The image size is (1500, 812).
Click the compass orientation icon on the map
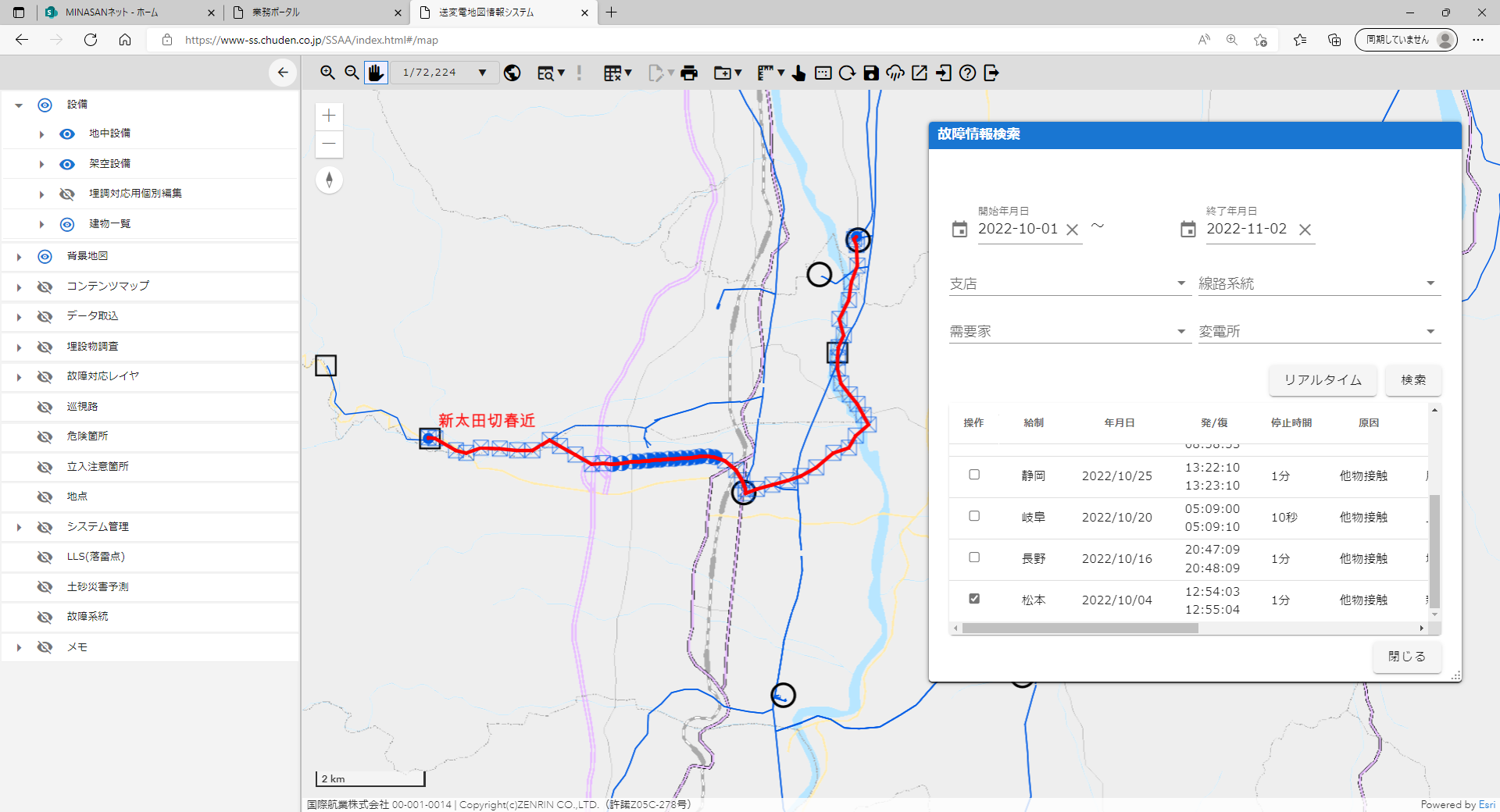click(x=329, y=180)
